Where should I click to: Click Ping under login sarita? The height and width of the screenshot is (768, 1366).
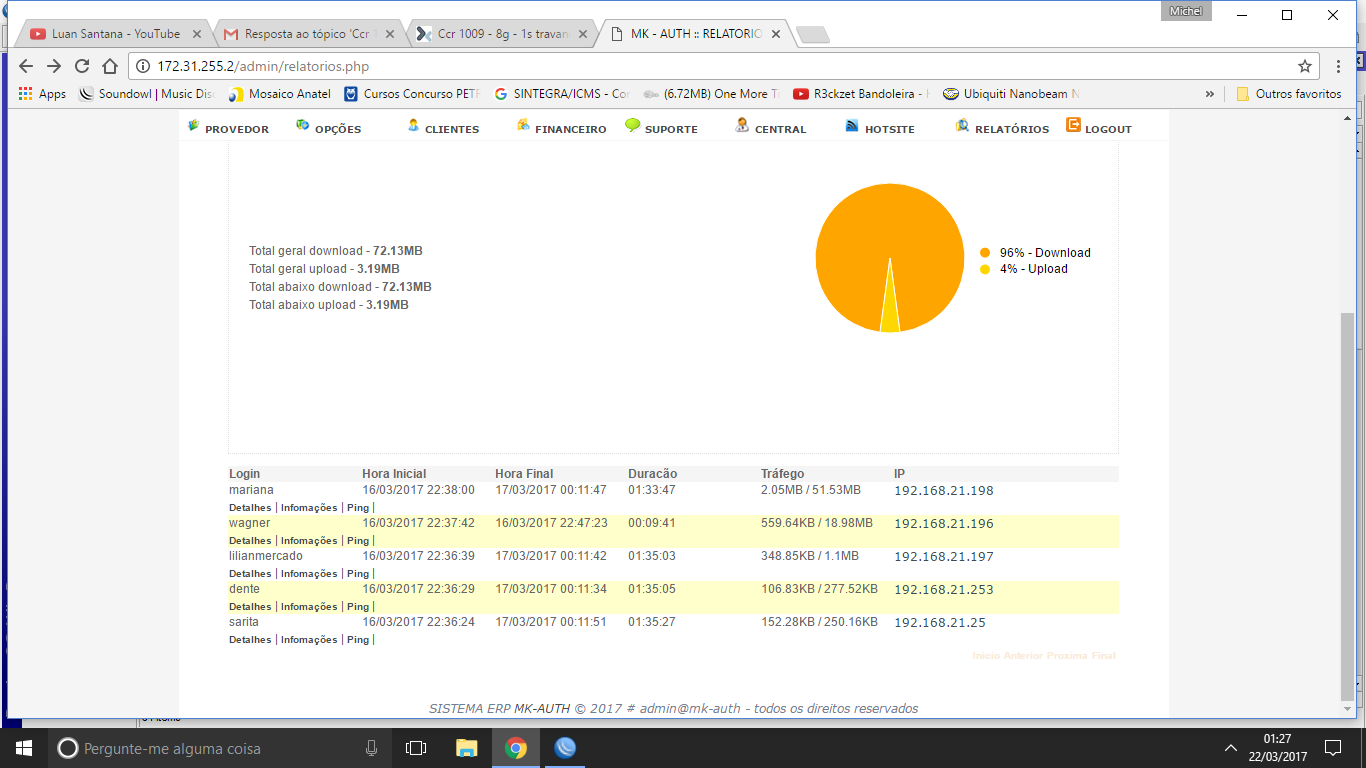tap(358, 640)
